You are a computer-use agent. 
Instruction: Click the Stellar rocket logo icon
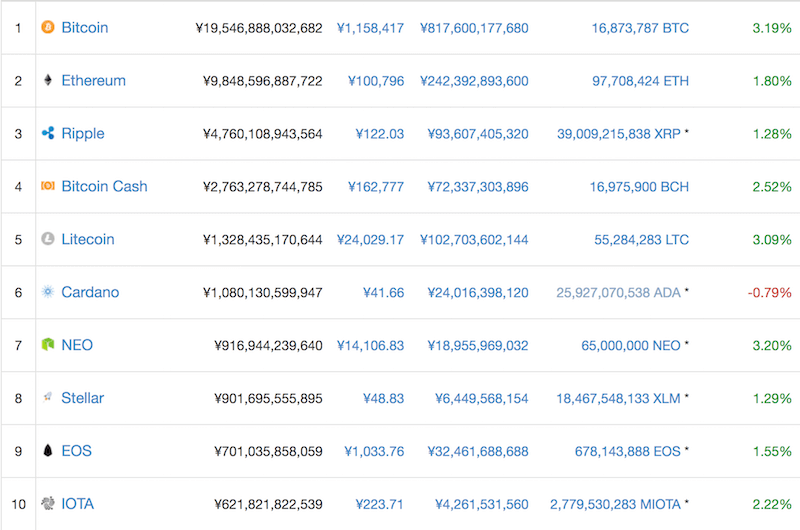pos(47,397)
